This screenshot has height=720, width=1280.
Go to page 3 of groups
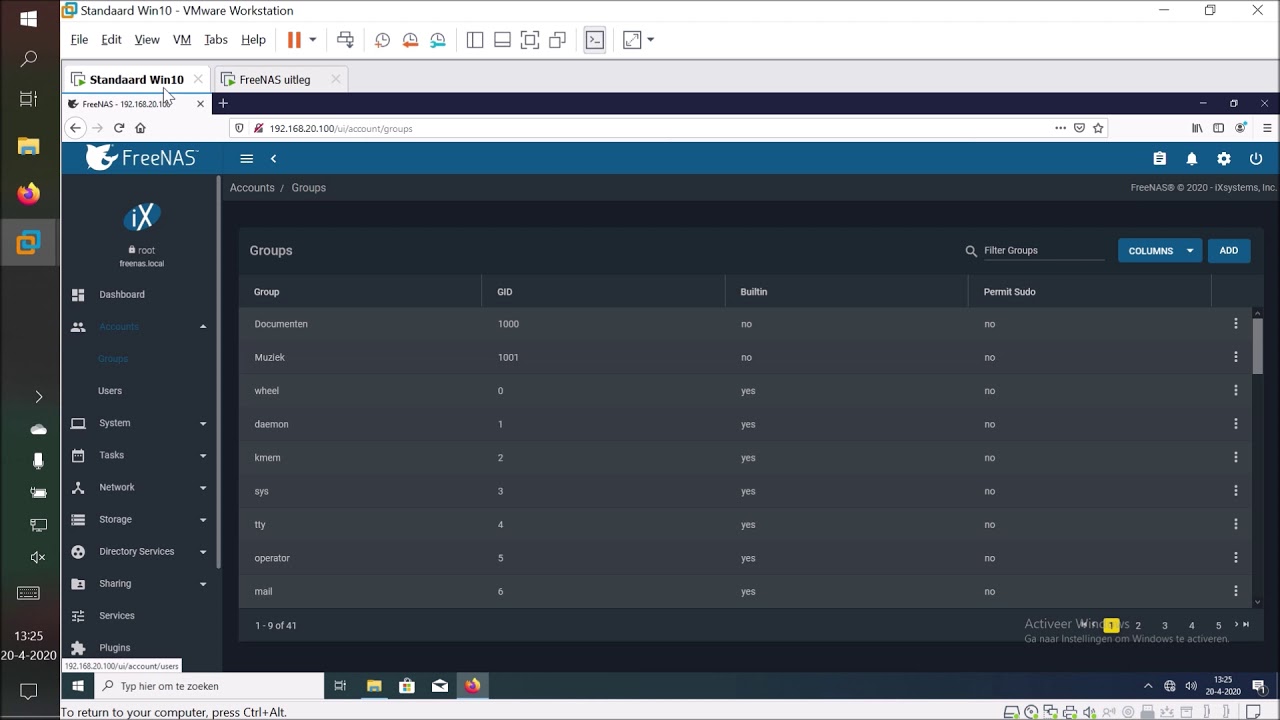[1165, 625]
